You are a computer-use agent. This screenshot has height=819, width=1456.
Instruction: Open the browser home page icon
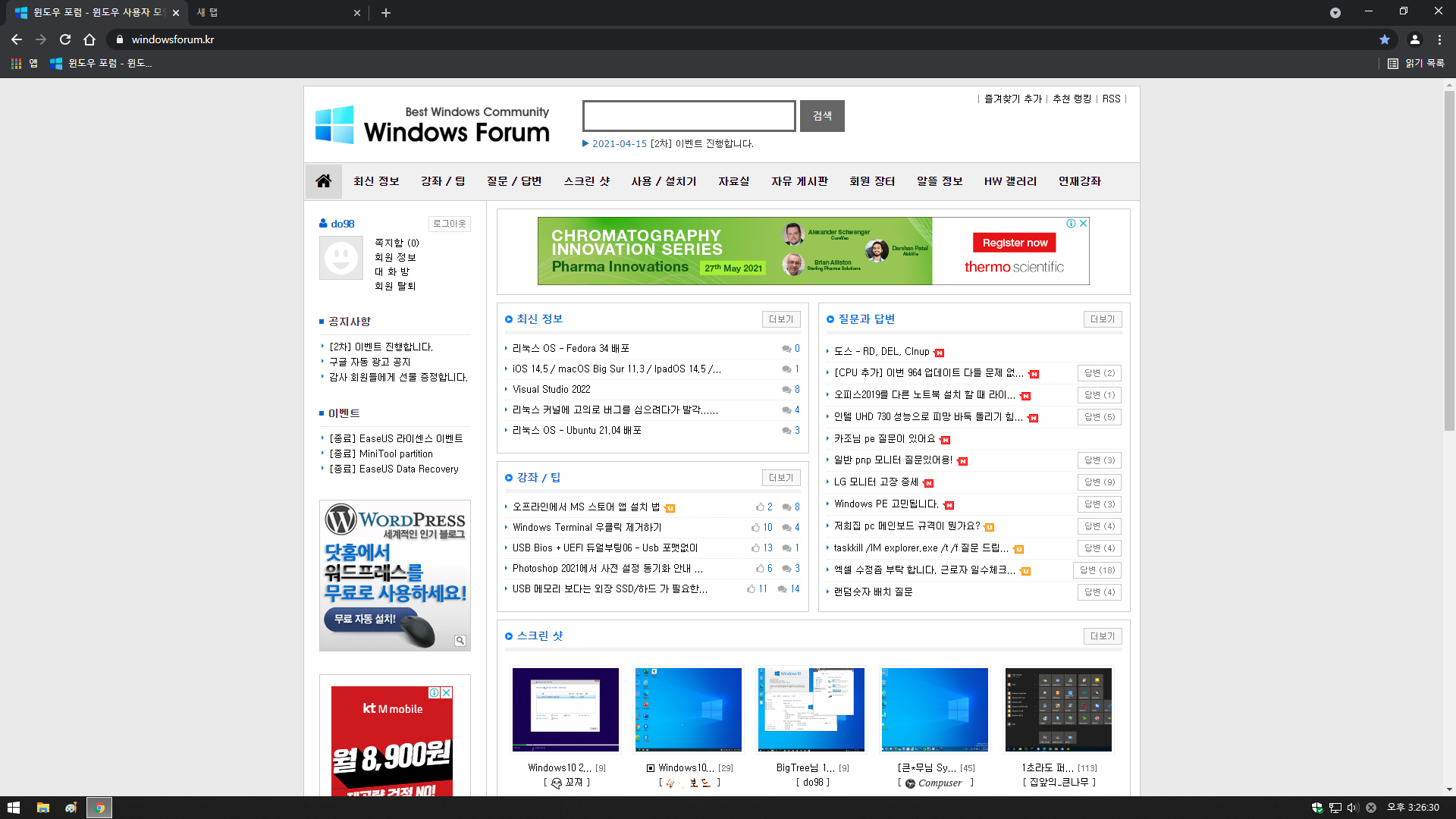point(89,39)
